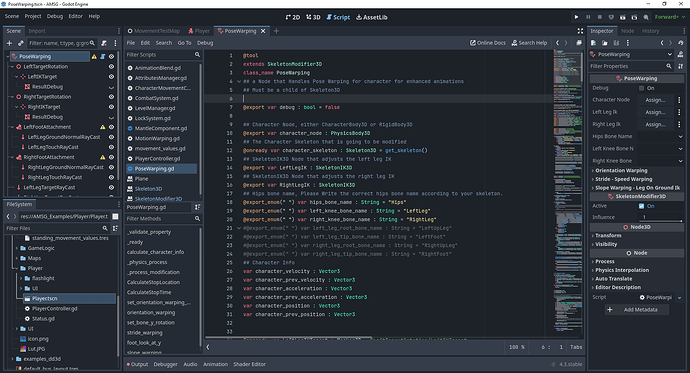
Task: Open the script icon on PoseWarping node
Action: coord(103,56)
